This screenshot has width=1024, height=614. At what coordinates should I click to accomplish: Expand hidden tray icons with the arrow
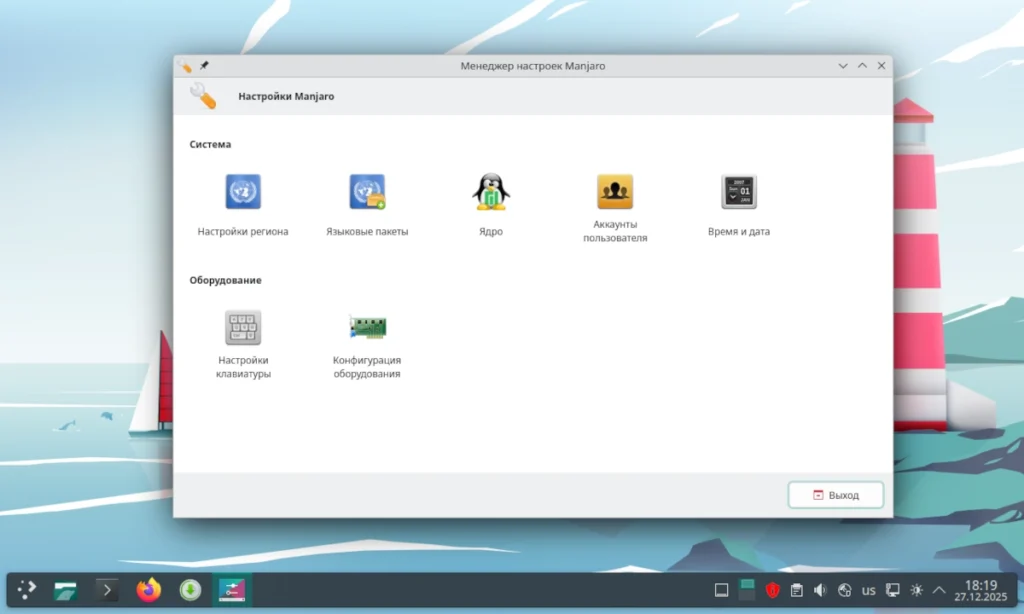pos(939,590)
